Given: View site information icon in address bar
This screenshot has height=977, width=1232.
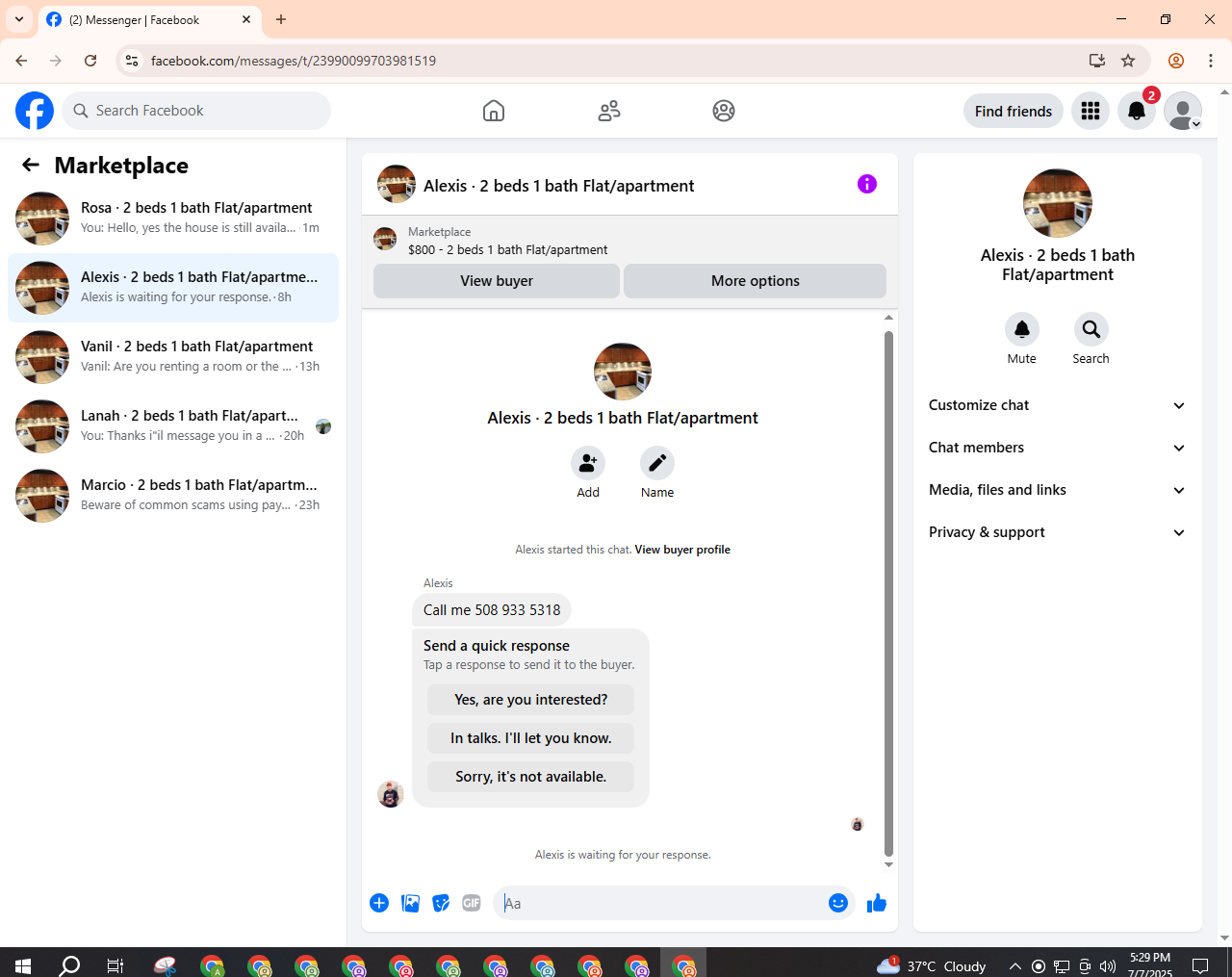Looking at the screenshot, I should tap(132, 61).
